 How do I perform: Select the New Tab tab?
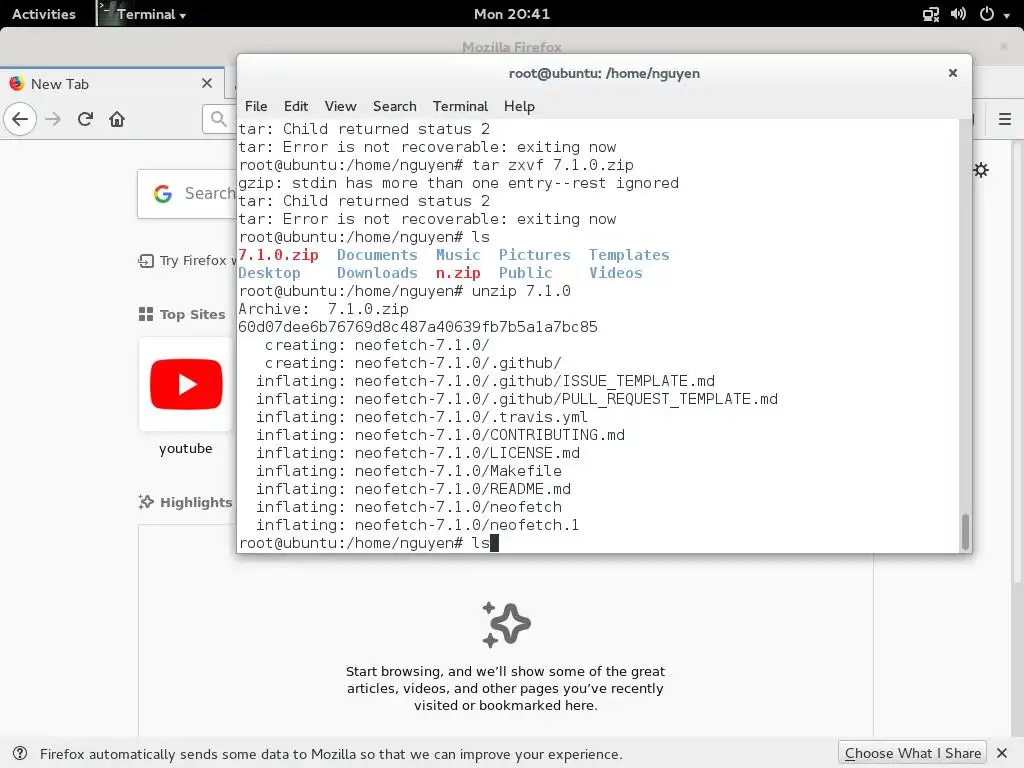[112, 84]
